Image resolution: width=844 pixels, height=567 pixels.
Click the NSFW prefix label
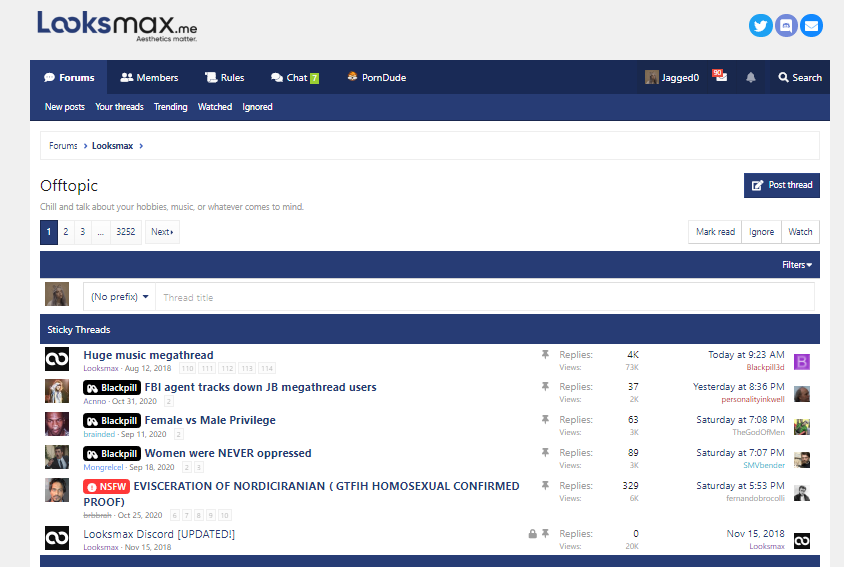(x=107, y=487)
